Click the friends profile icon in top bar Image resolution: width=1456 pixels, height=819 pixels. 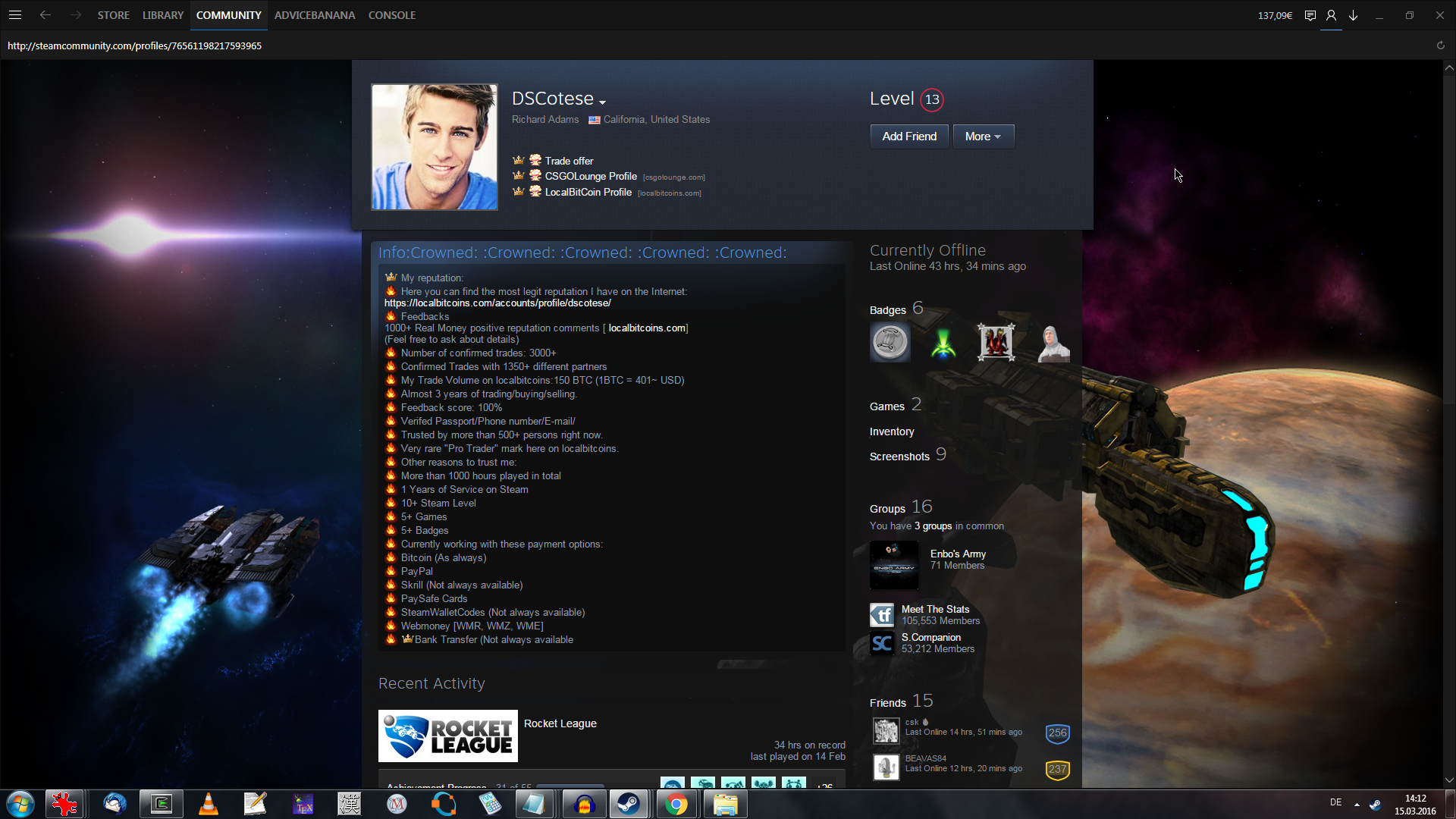click(1331, 15)
